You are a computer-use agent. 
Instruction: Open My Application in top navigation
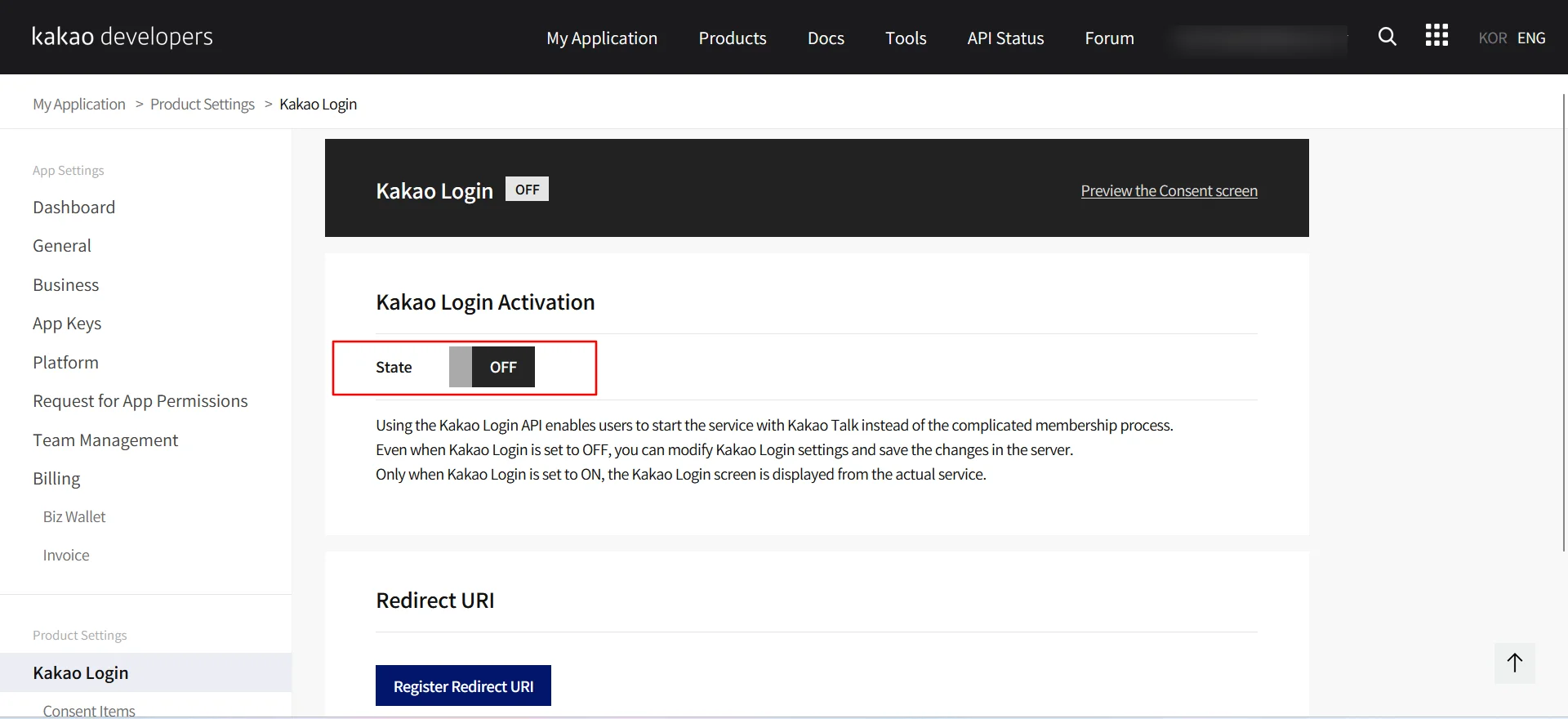[x=602, y=38]
